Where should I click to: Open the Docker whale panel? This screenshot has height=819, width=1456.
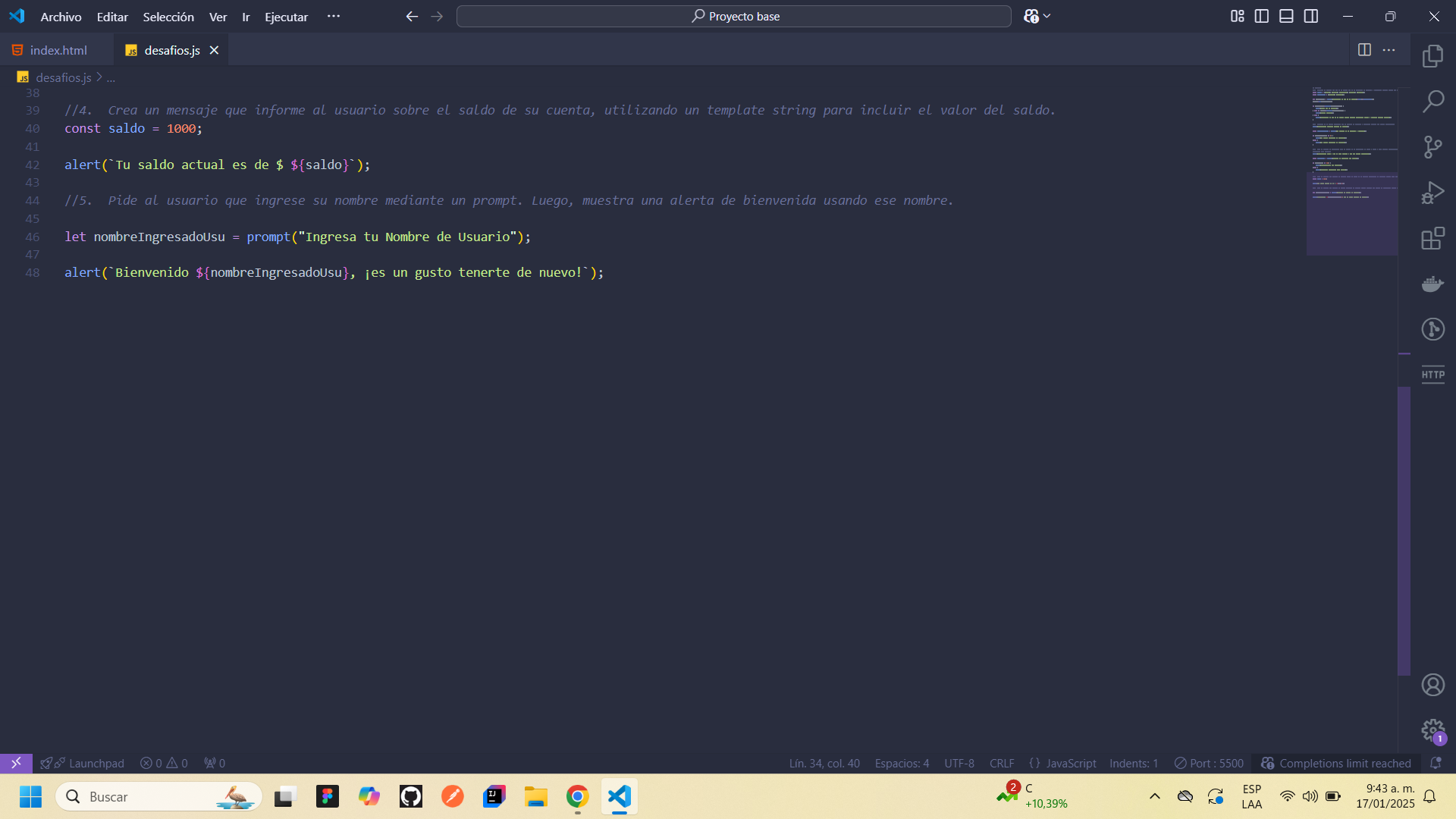coord(1432,284)
